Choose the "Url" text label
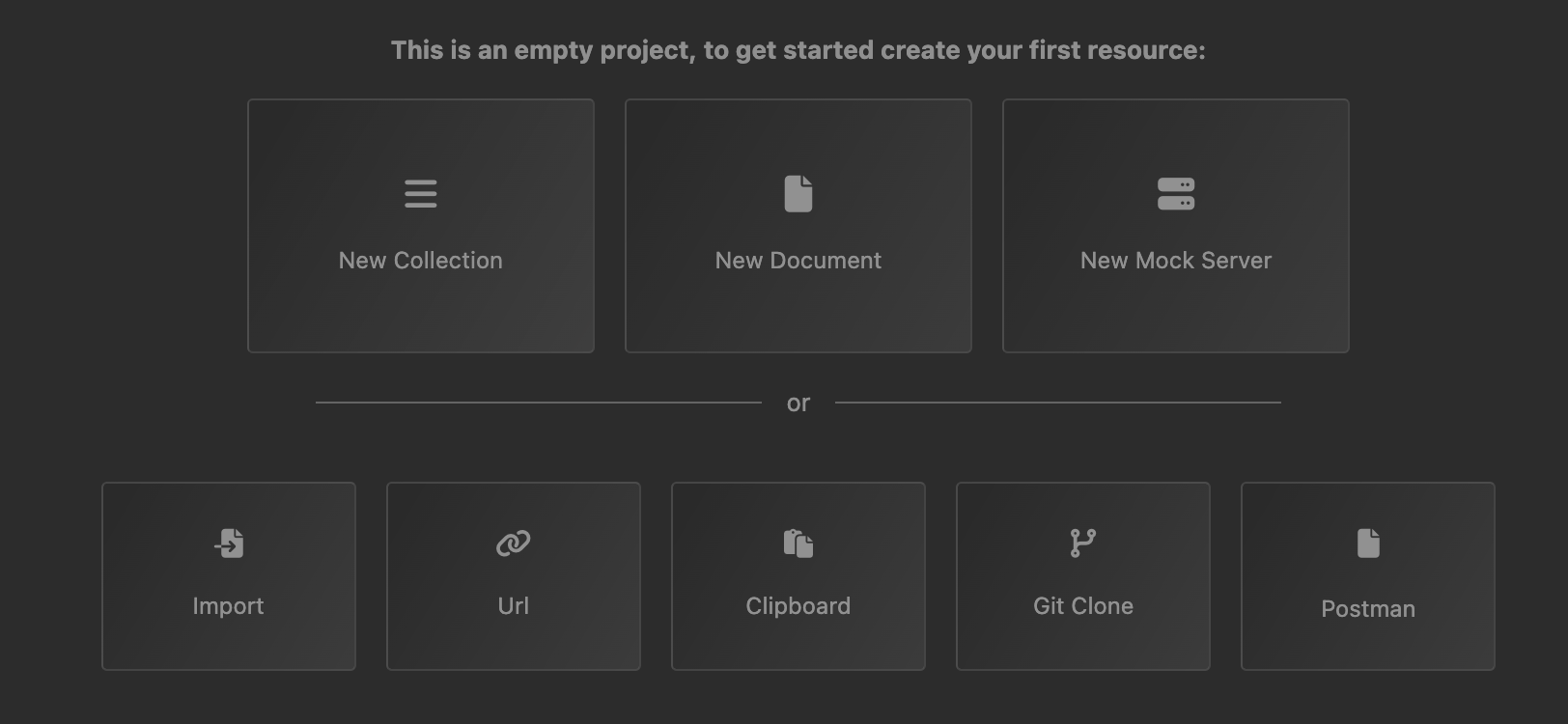 513,606
